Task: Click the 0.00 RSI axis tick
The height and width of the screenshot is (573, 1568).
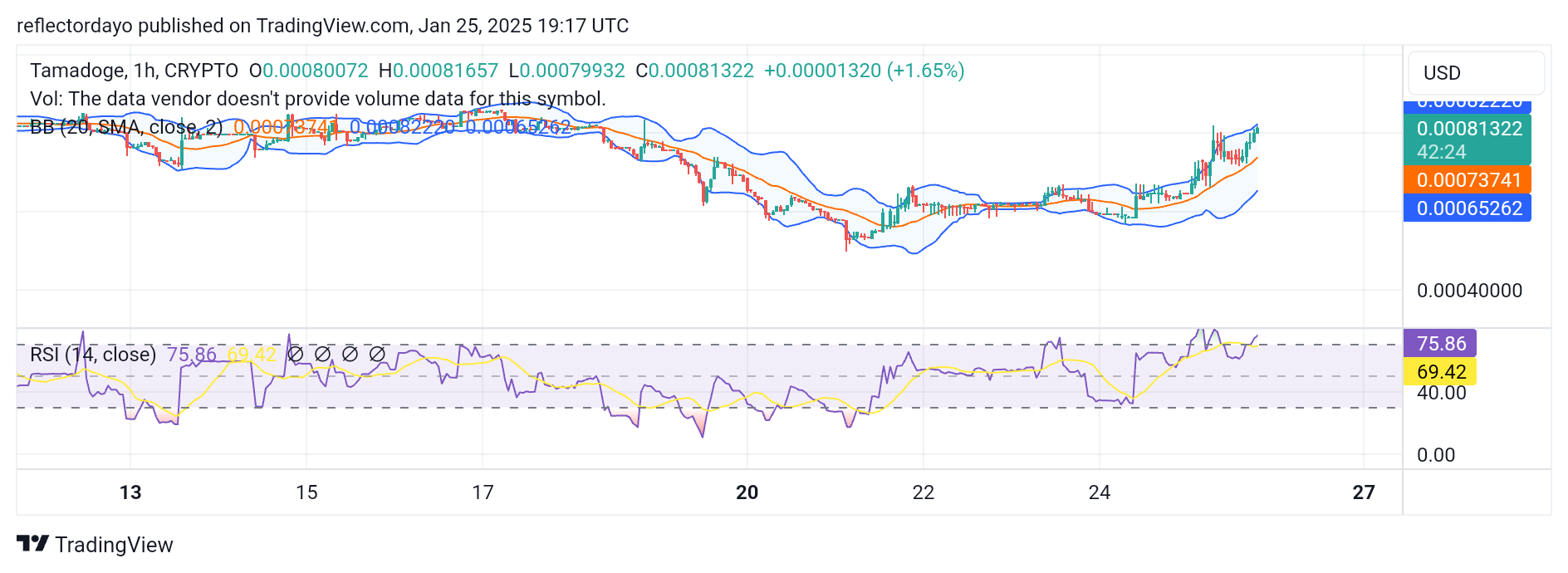Action: pos(1436,455)
